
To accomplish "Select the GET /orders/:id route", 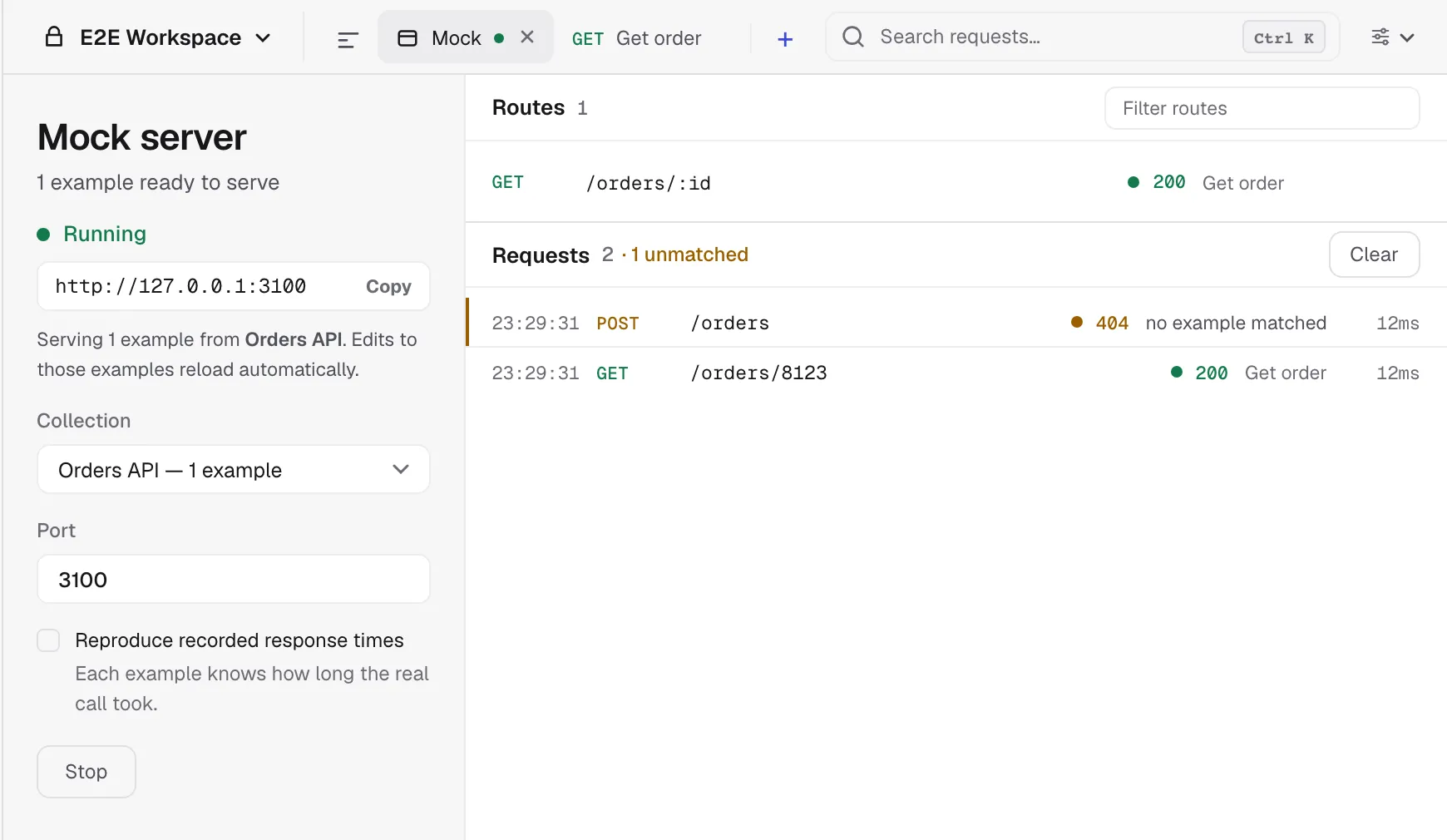I will click(956, 183).
